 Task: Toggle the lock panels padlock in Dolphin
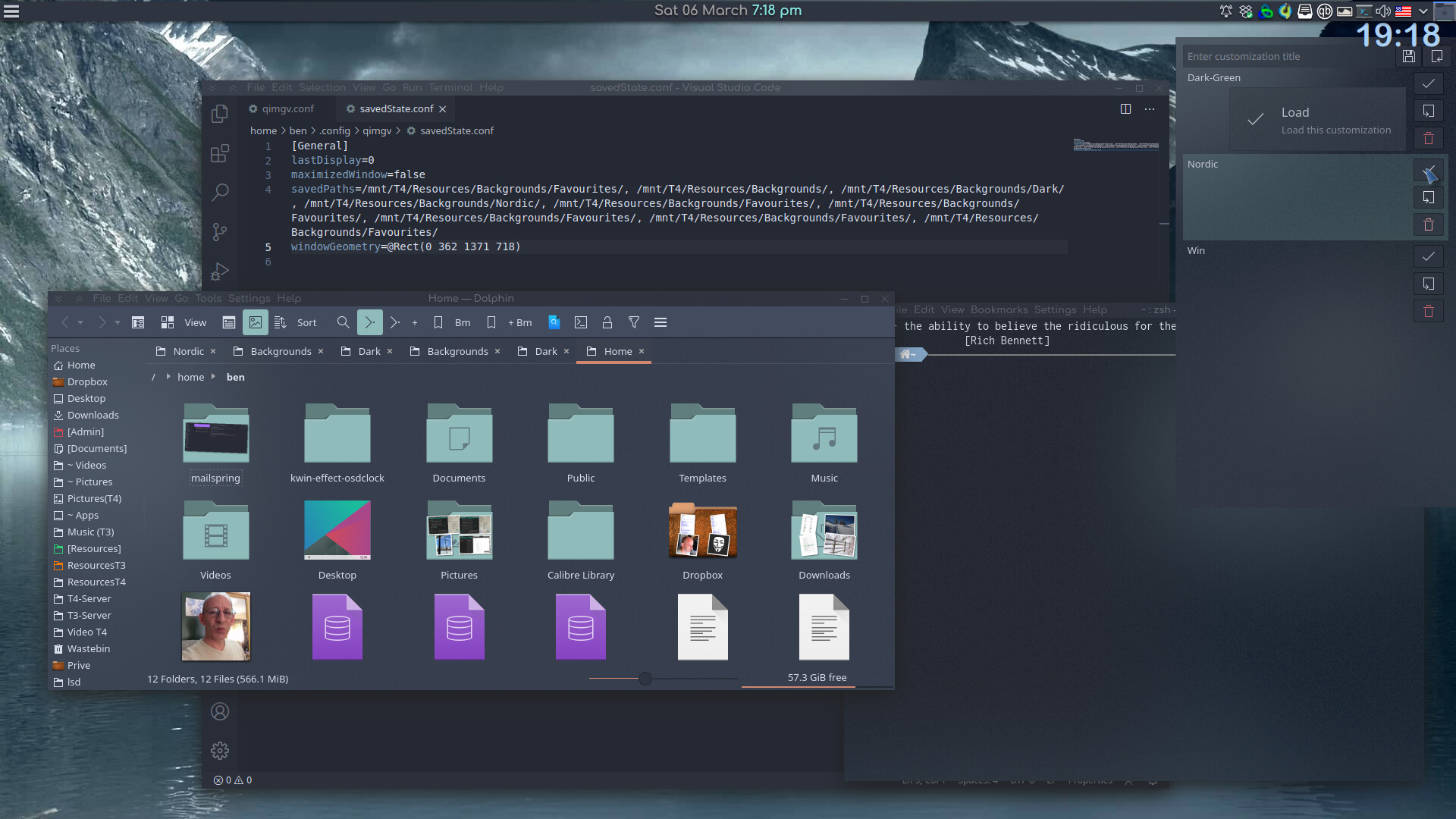[x=607, y=322]
